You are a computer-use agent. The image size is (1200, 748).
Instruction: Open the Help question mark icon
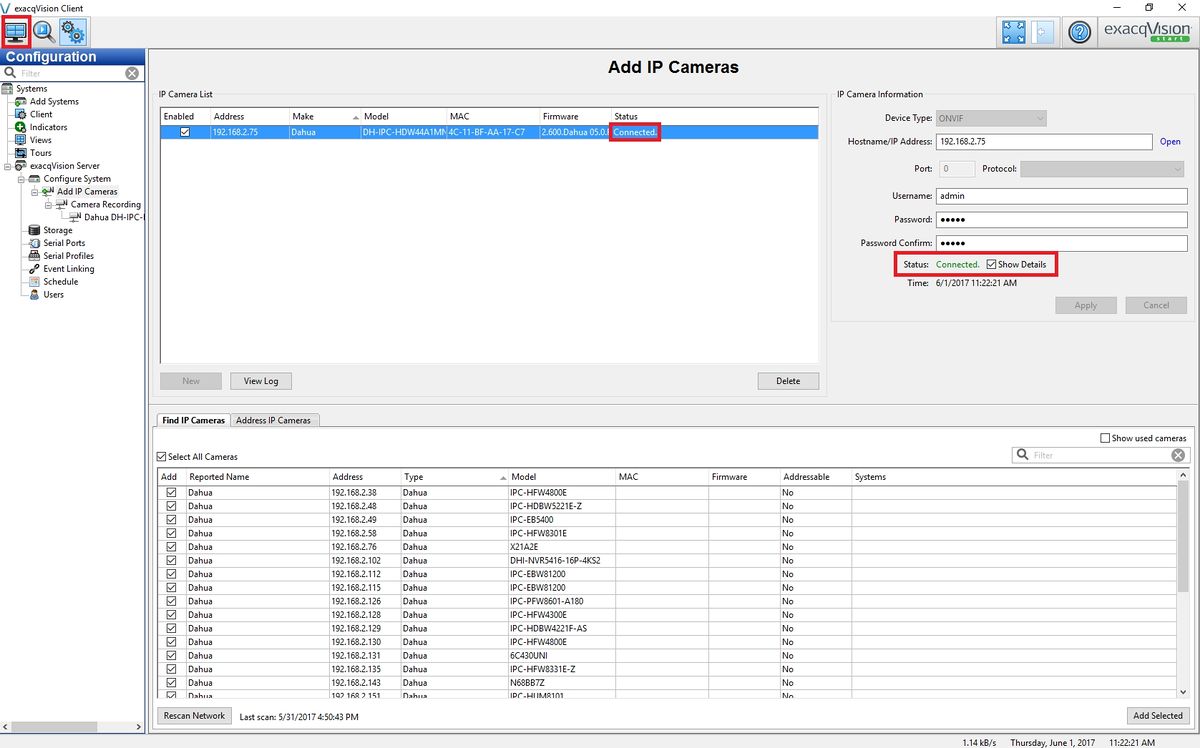(x=1079, y=32)
